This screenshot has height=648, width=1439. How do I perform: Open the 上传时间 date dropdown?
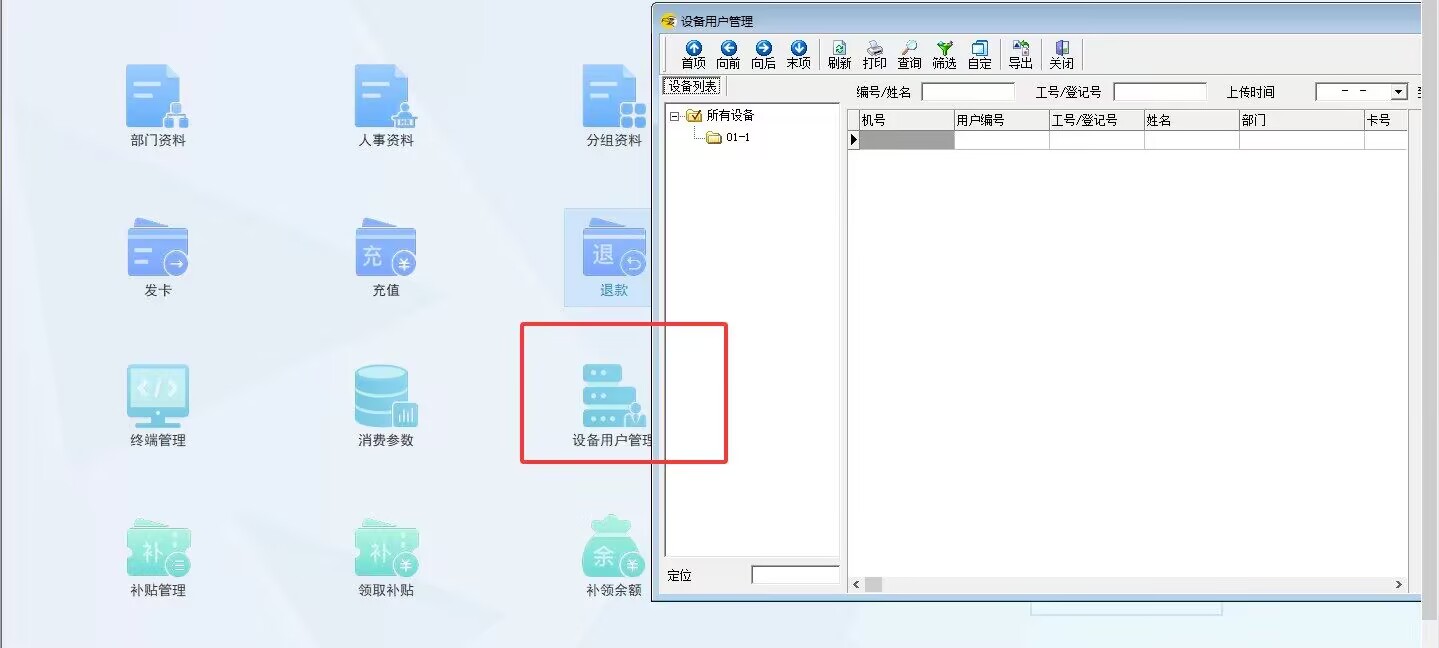click(1399, 92)
